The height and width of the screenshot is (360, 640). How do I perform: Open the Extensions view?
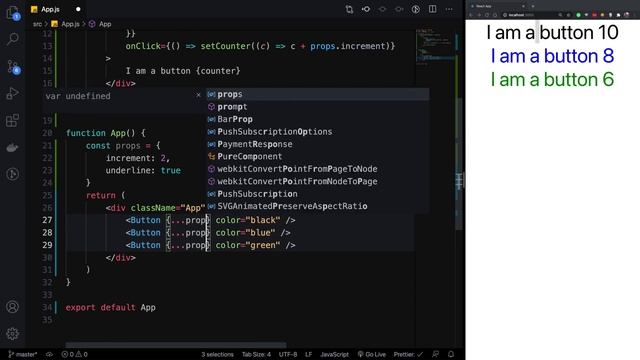pyautogui.click(x=12, y=120)
